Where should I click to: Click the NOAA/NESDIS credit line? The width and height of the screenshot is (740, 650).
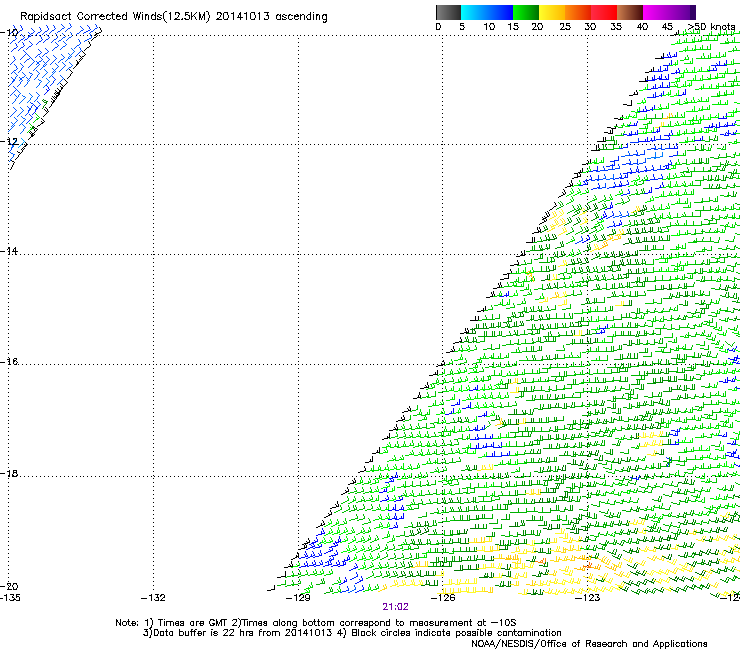589,644
